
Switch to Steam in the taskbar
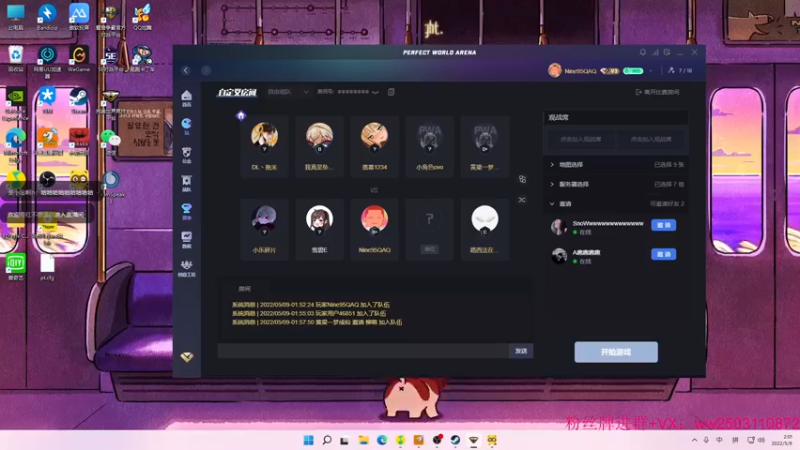[x=455, y=440]
